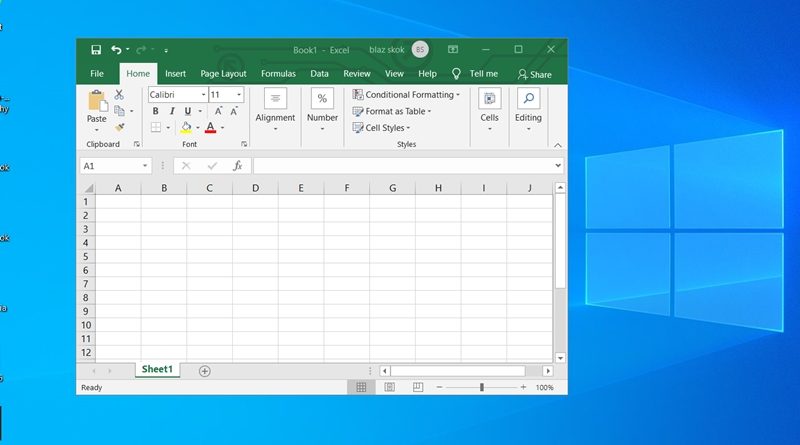The height and width of the screenshot is (445, 800).
Task: Open Clipboard pane dialog launcher
Action: (137, 144)
